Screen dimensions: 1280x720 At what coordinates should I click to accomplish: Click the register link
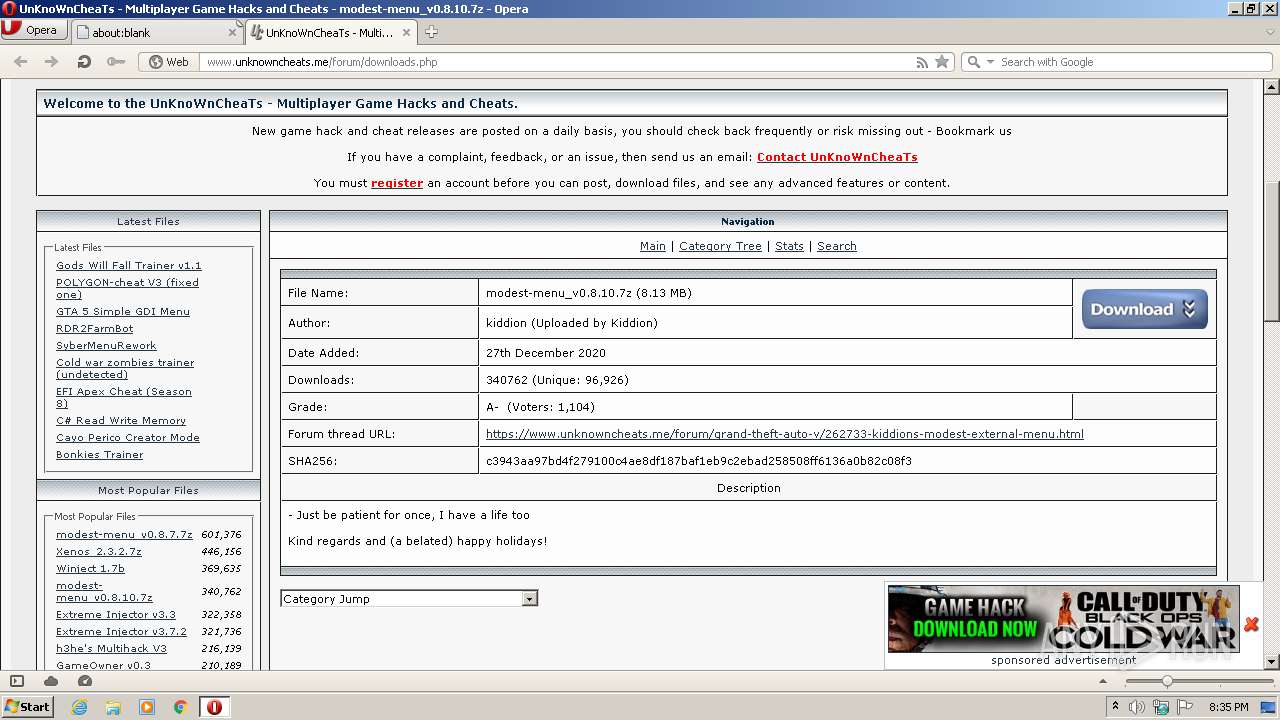click(x=397, y=183)
